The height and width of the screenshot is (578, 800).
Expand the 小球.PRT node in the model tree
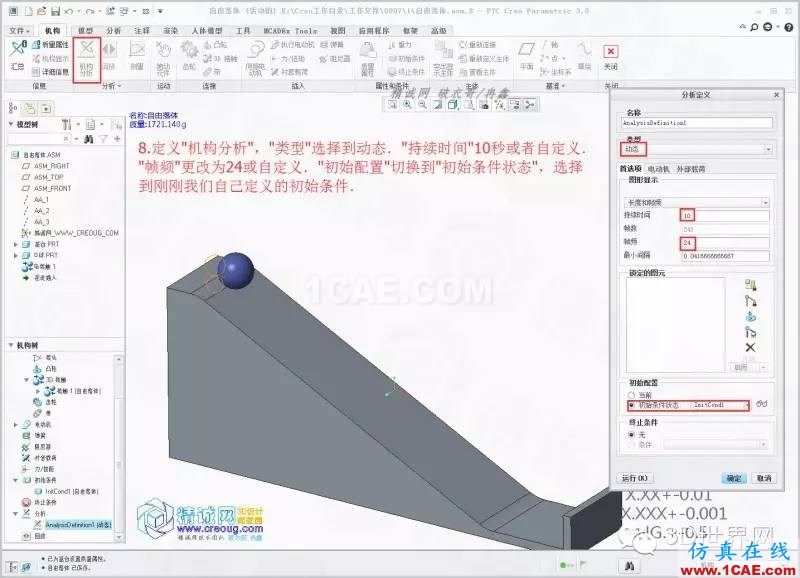tap(16, 255)
